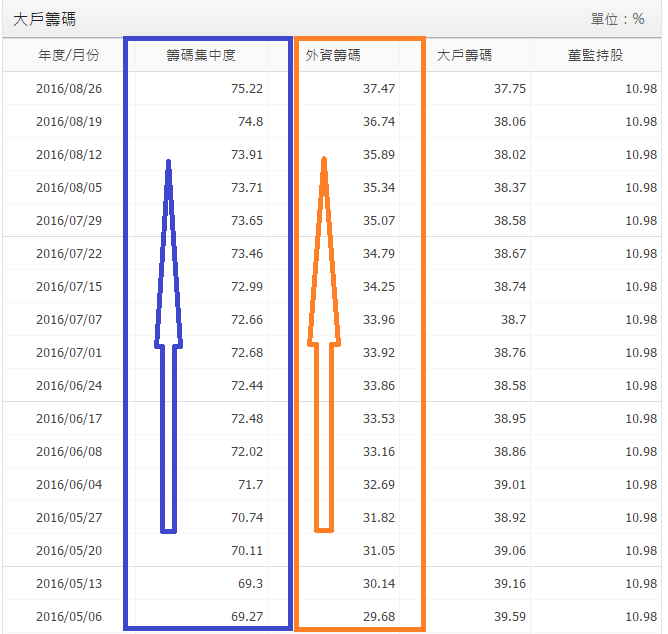Select the 2016/05/20 date cell
The height and width of the screenshot is (634, 668).
click(x=69, y=551)
